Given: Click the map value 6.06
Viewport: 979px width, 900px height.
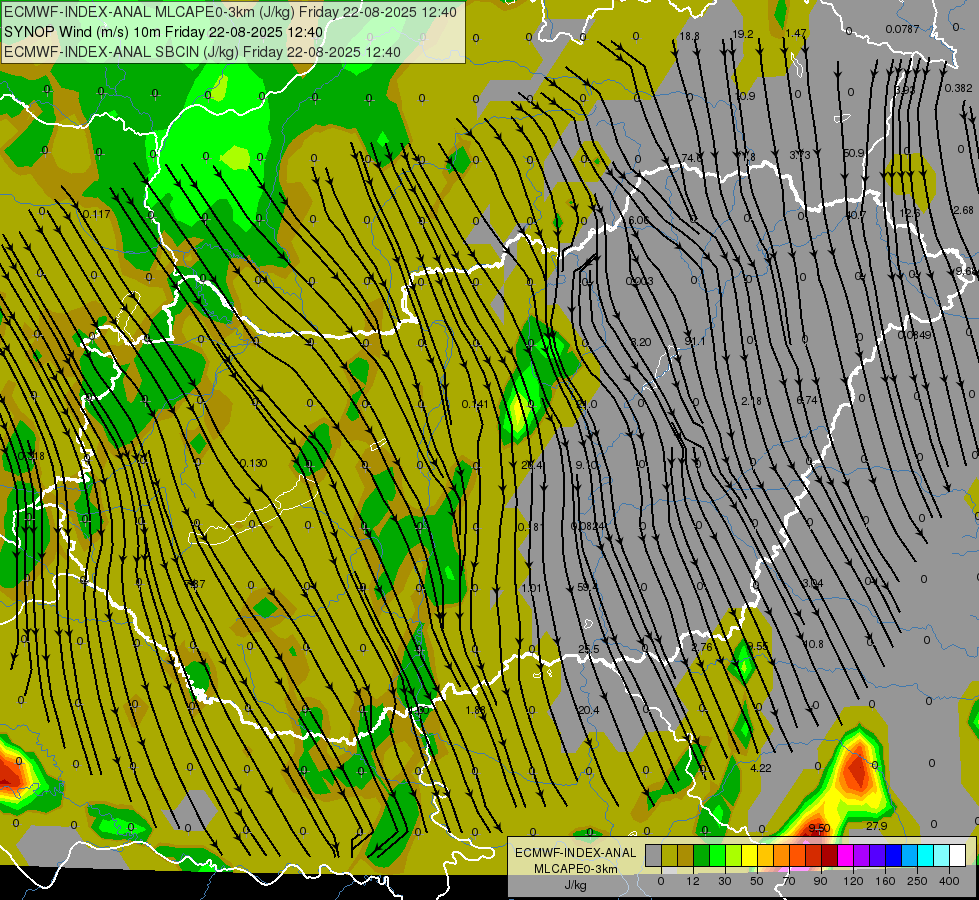Looking at the screenshot, I should click(638, 220).
